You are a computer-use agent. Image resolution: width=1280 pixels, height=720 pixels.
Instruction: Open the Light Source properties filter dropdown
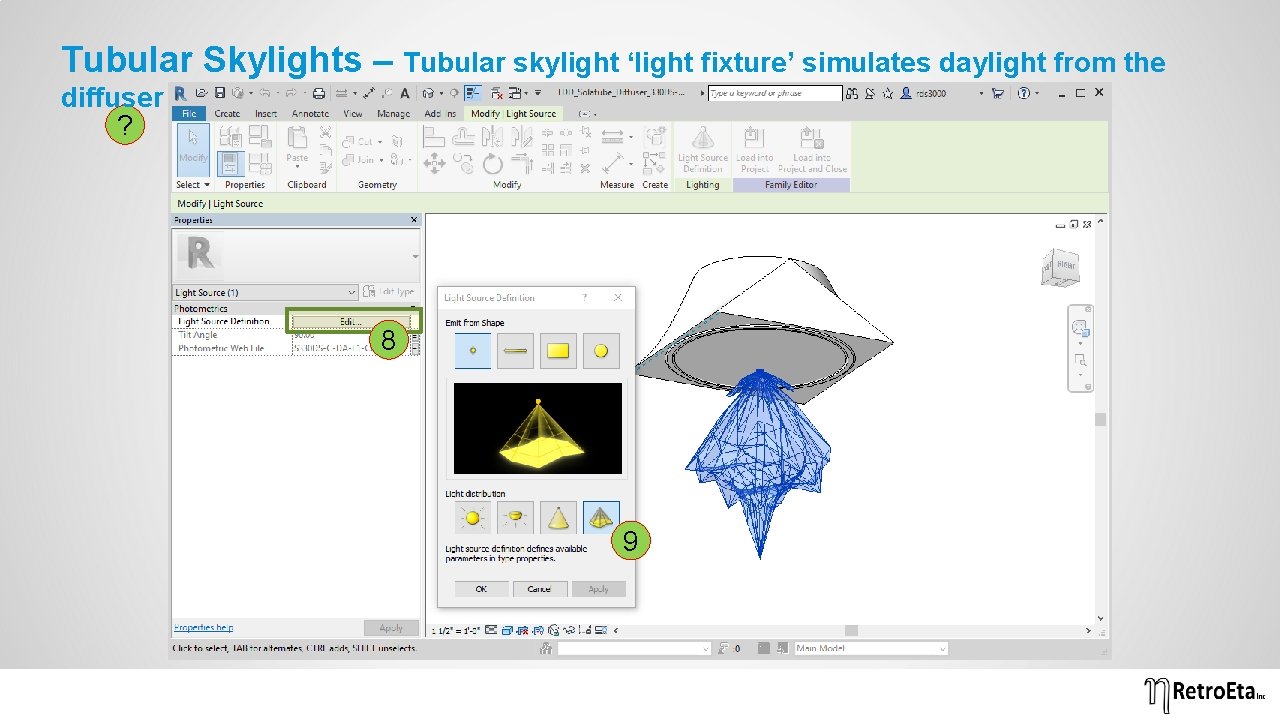(352, 291)
